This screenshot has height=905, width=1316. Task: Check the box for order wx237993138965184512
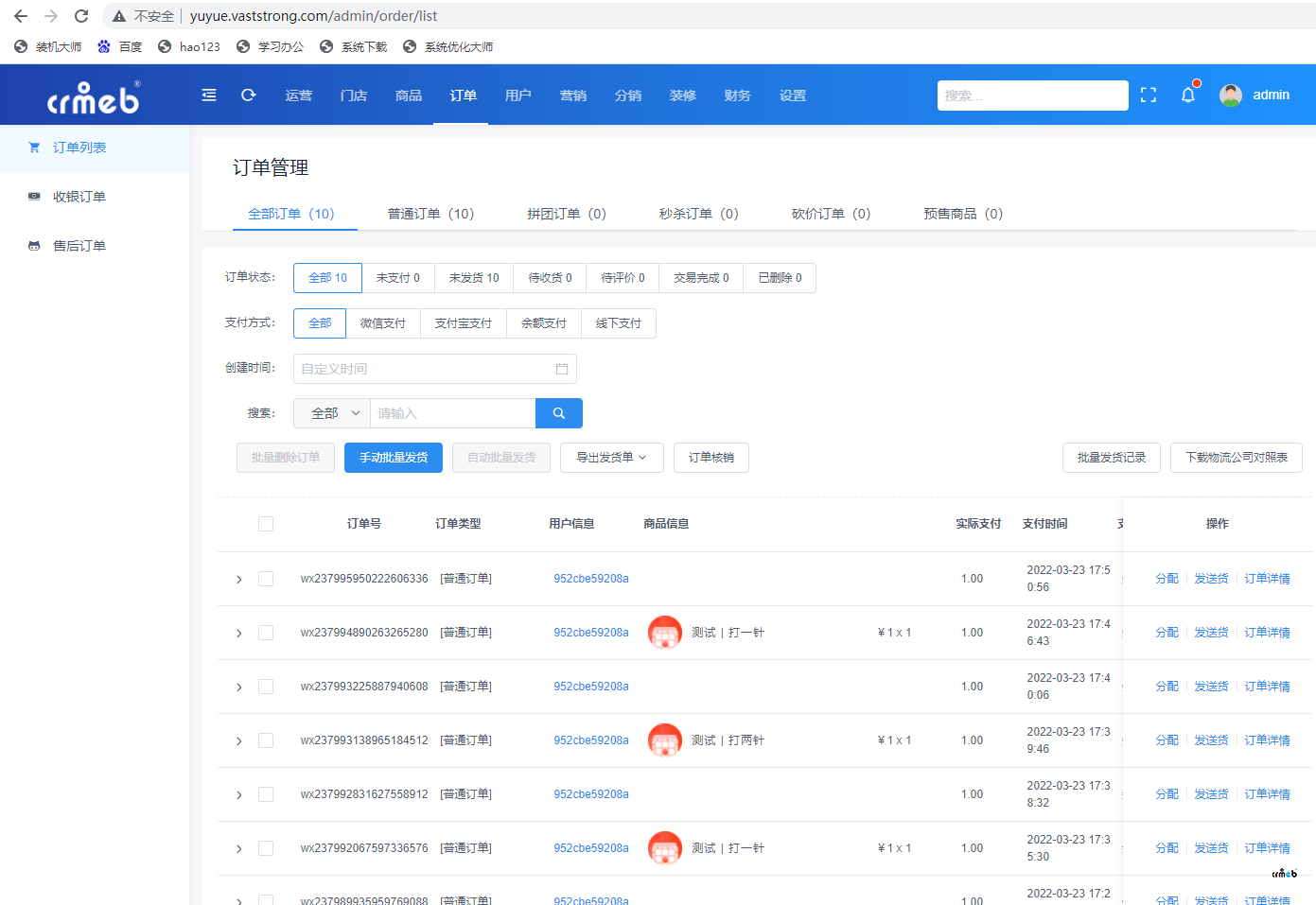[x=266, y=740]
